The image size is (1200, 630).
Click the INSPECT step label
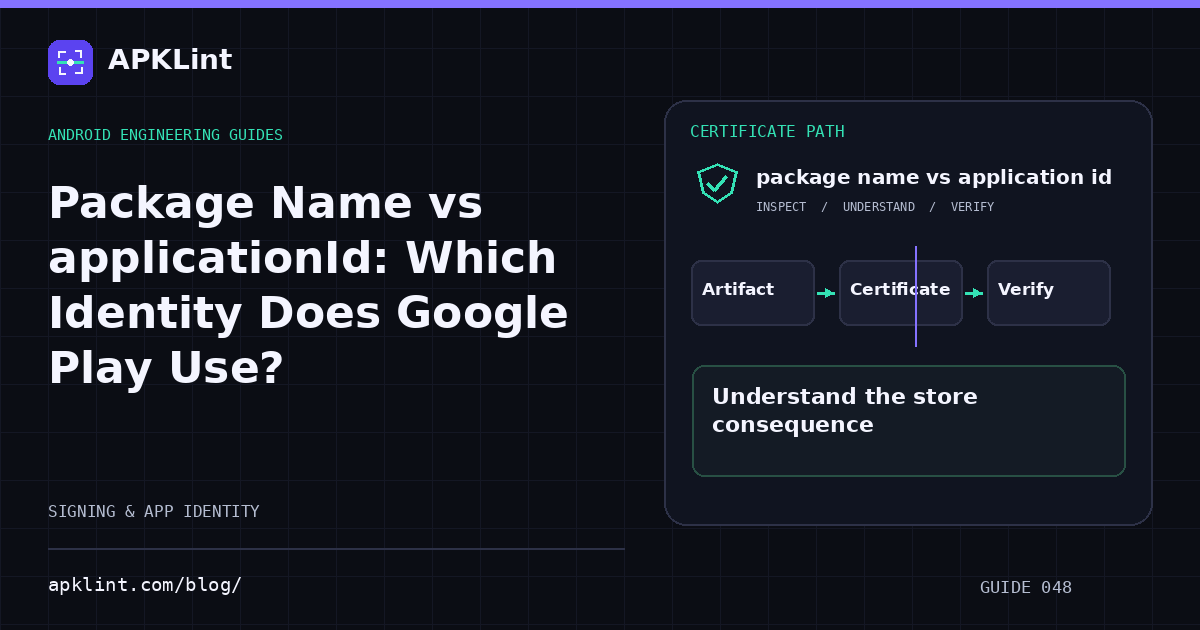tap(781, 207)
